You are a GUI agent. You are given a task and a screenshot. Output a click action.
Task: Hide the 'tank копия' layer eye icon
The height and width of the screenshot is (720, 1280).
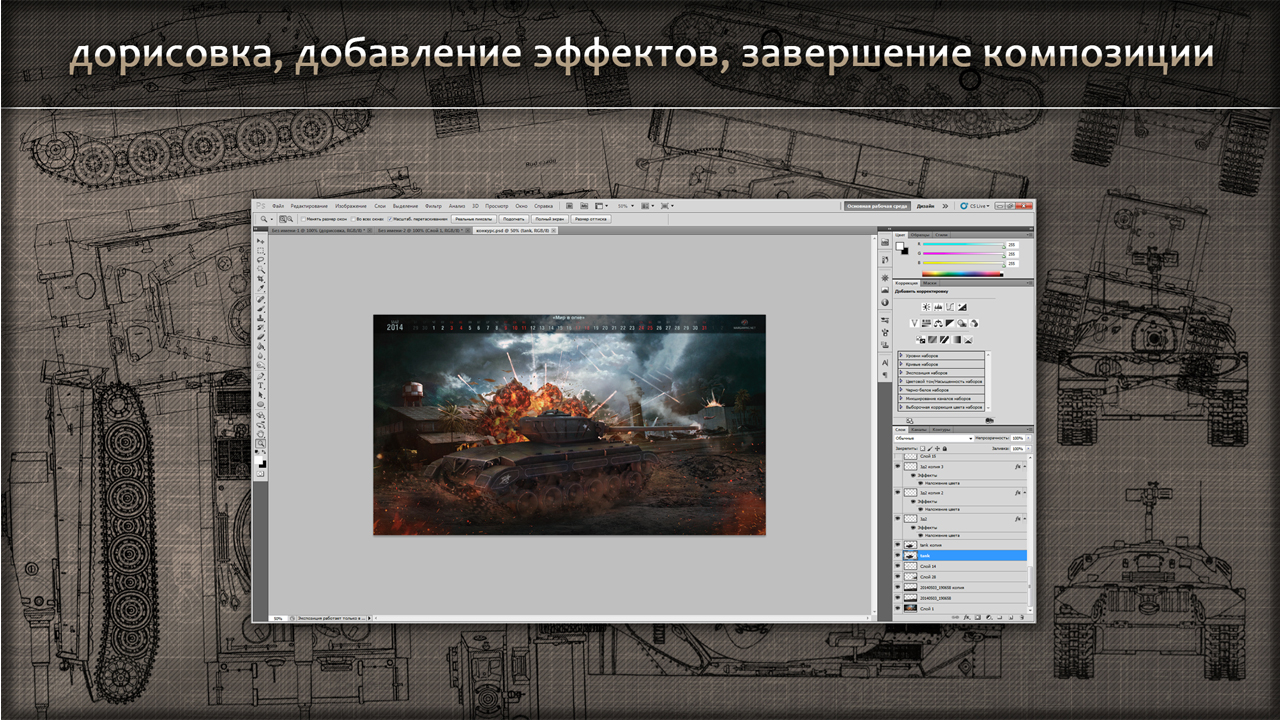(x=898, y=544)
